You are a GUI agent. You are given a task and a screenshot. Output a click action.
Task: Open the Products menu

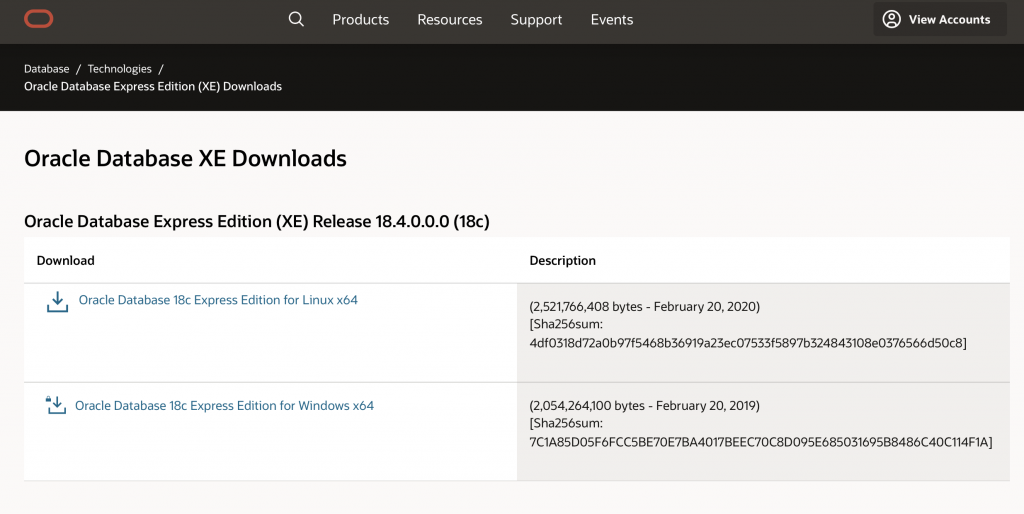pyautogui.click(x=360, y=20)
